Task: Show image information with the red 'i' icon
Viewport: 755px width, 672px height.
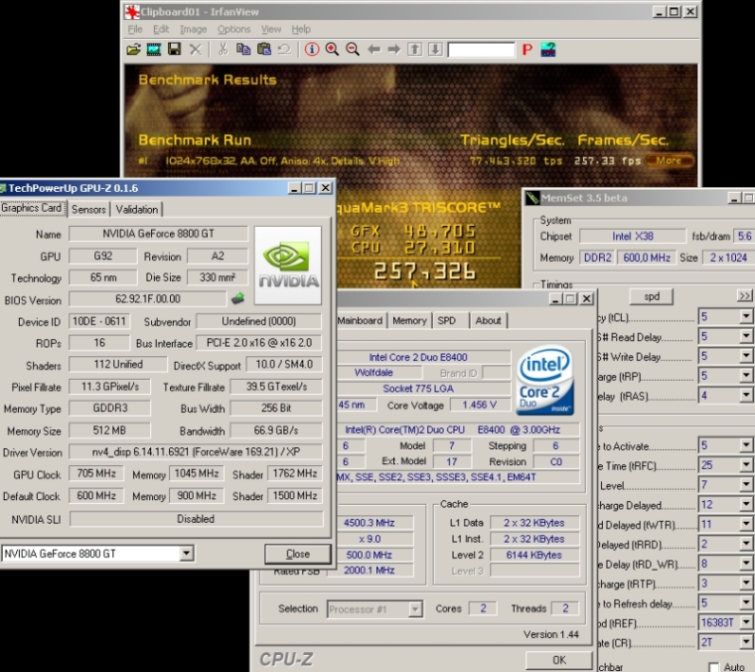Action: (312, 49)
